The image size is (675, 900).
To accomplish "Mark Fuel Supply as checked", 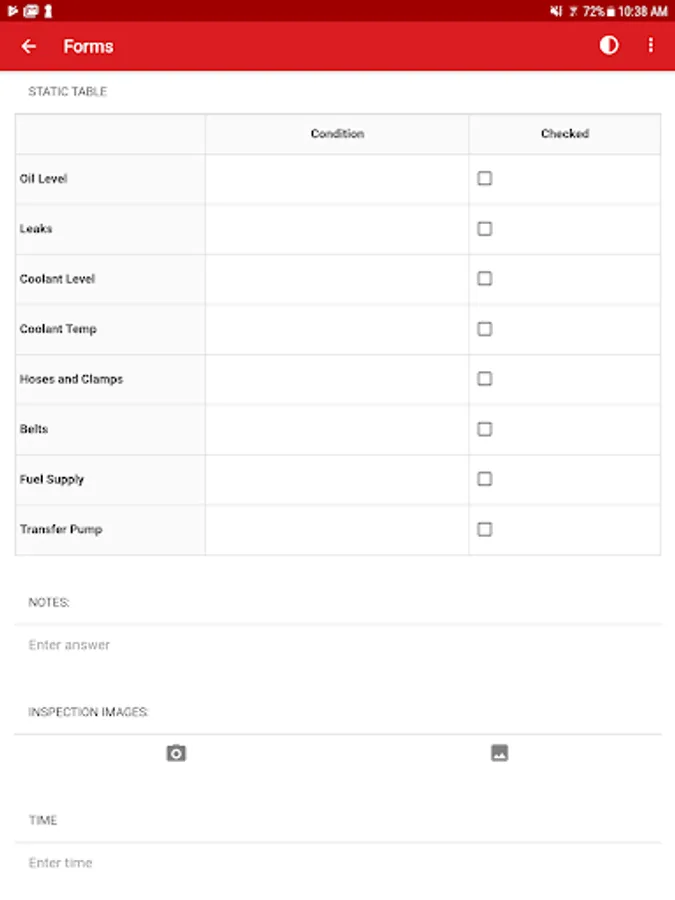I will pyautogui.click(x=485, y=479).
